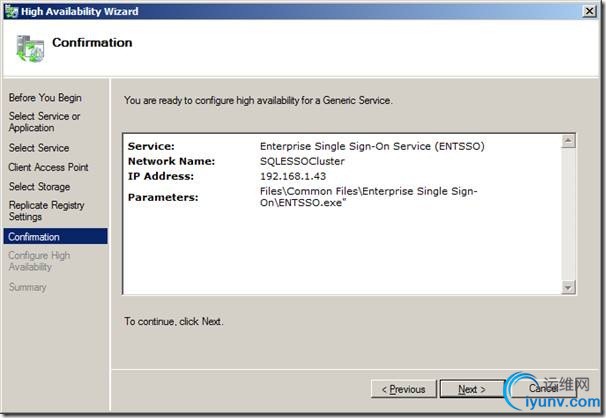Image resolution: width=606 pixels, height=418 pixels.
Task: Click the 'You are ready to configure' message
Action: click(x=258, y=100)
